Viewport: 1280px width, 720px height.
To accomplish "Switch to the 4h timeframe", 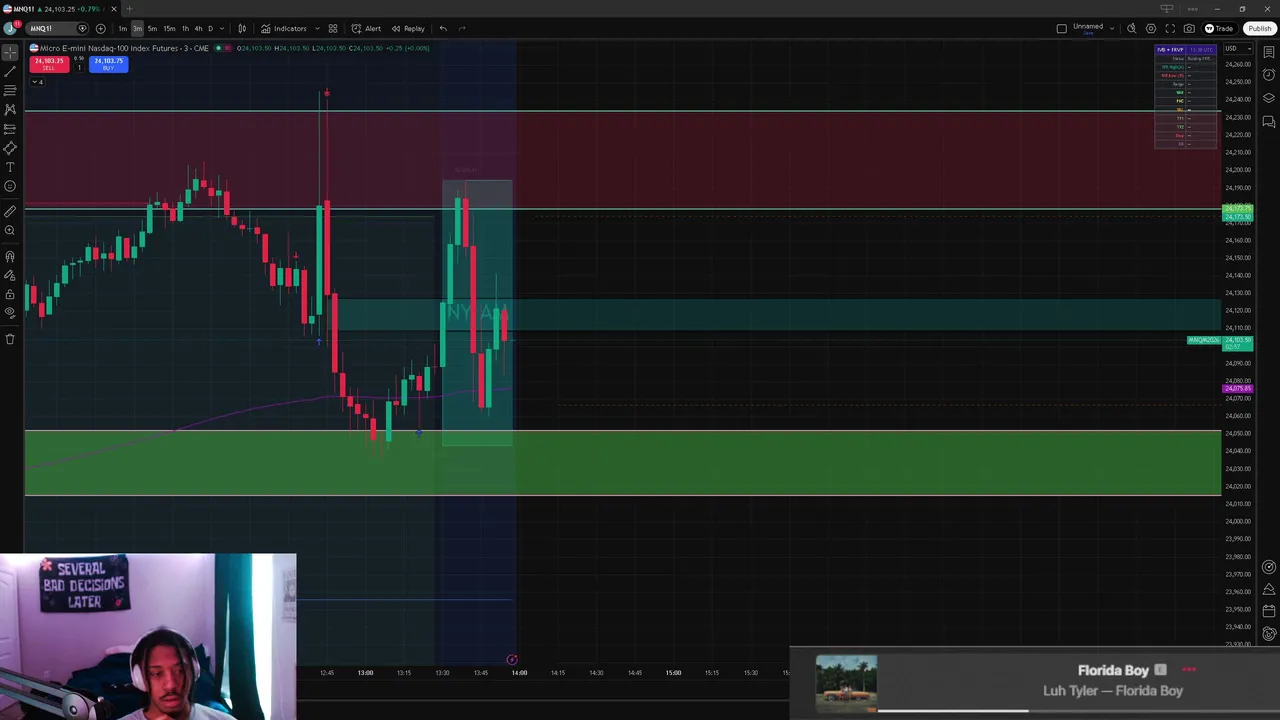I will coord(198,28).
